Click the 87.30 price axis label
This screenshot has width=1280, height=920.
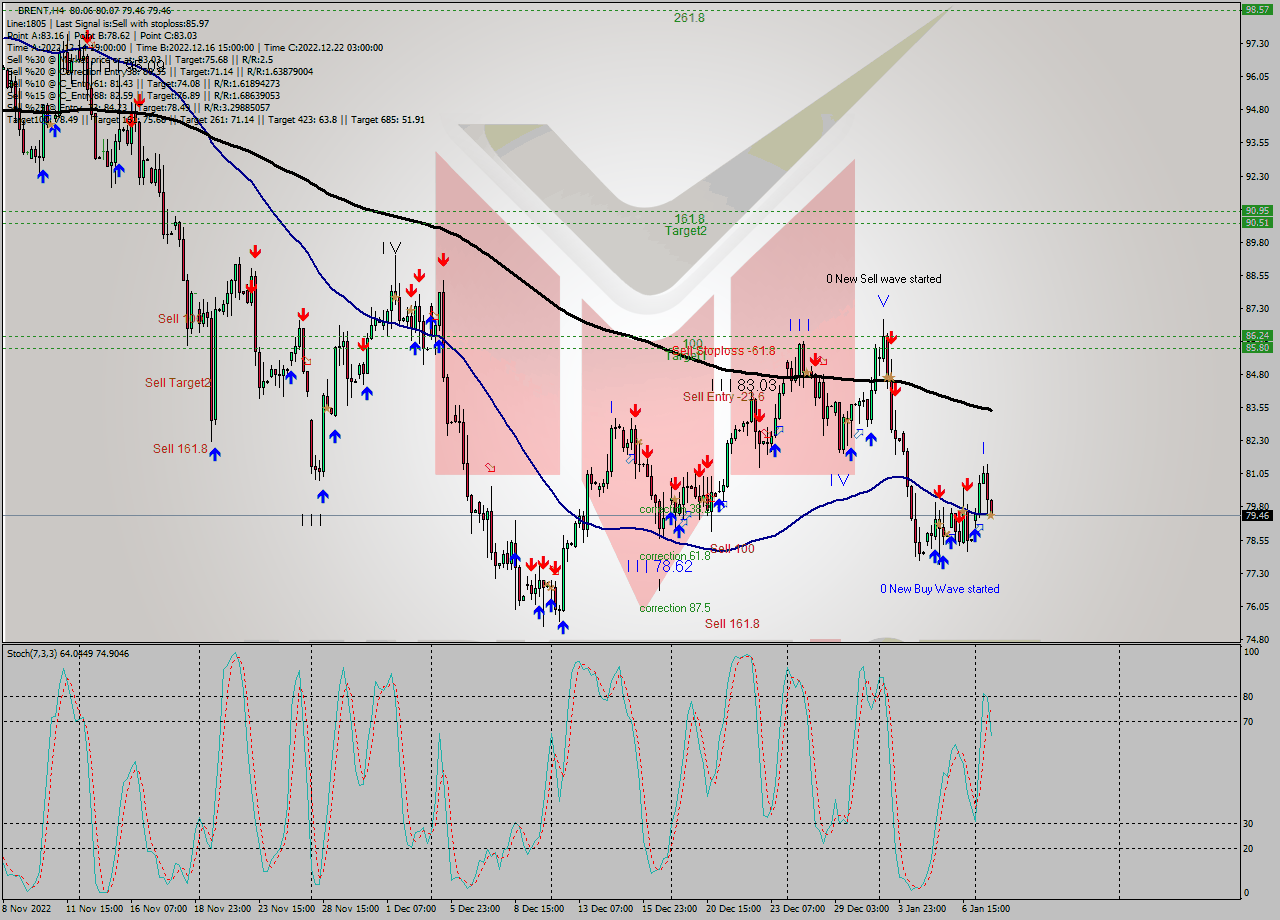(1257, 309)
